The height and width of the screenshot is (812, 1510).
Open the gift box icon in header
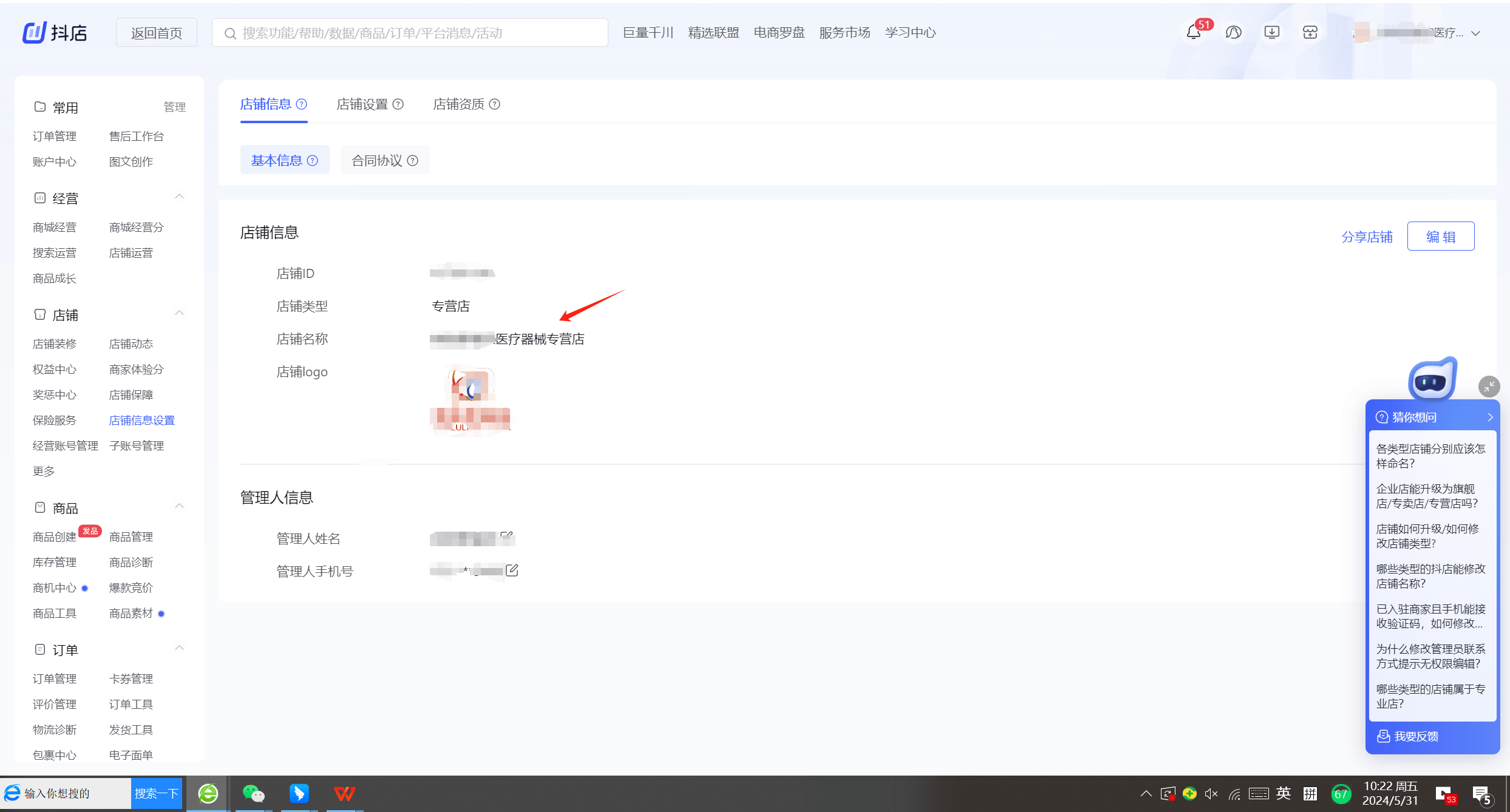tap(1310, 33)
